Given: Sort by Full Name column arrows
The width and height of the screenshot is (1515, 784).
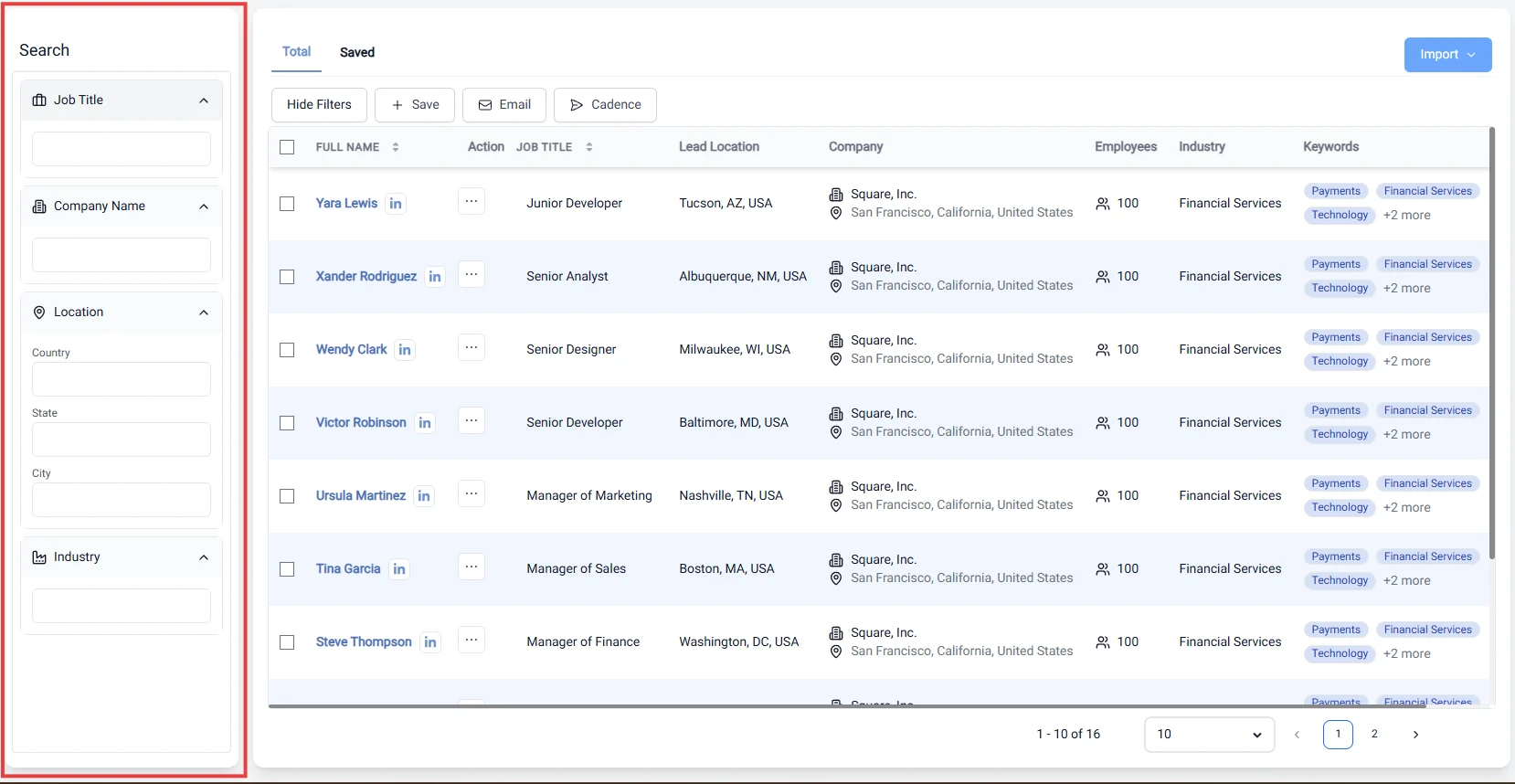Looking at the screenshot, I should 396,147.
